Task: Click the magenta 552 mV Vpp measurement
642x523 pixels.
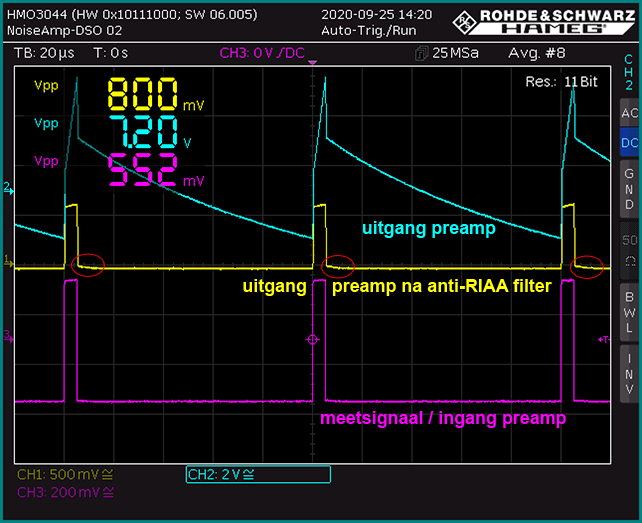Action: 156,170
